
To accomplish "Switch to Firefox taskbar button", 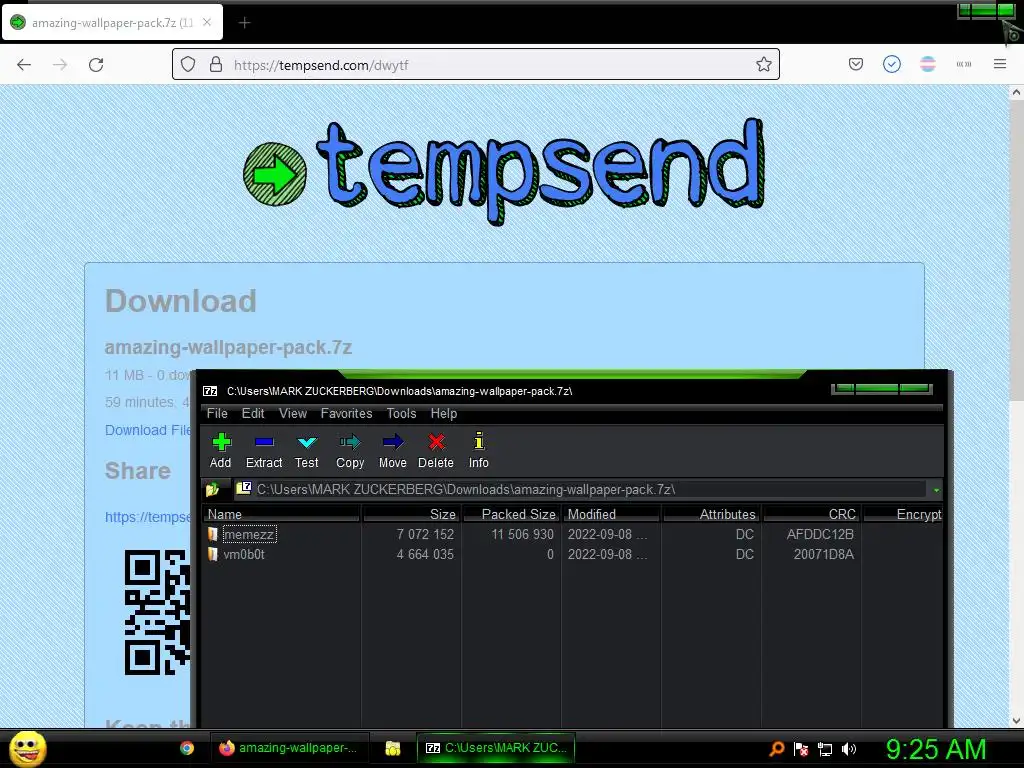I will tap(289, 748).
